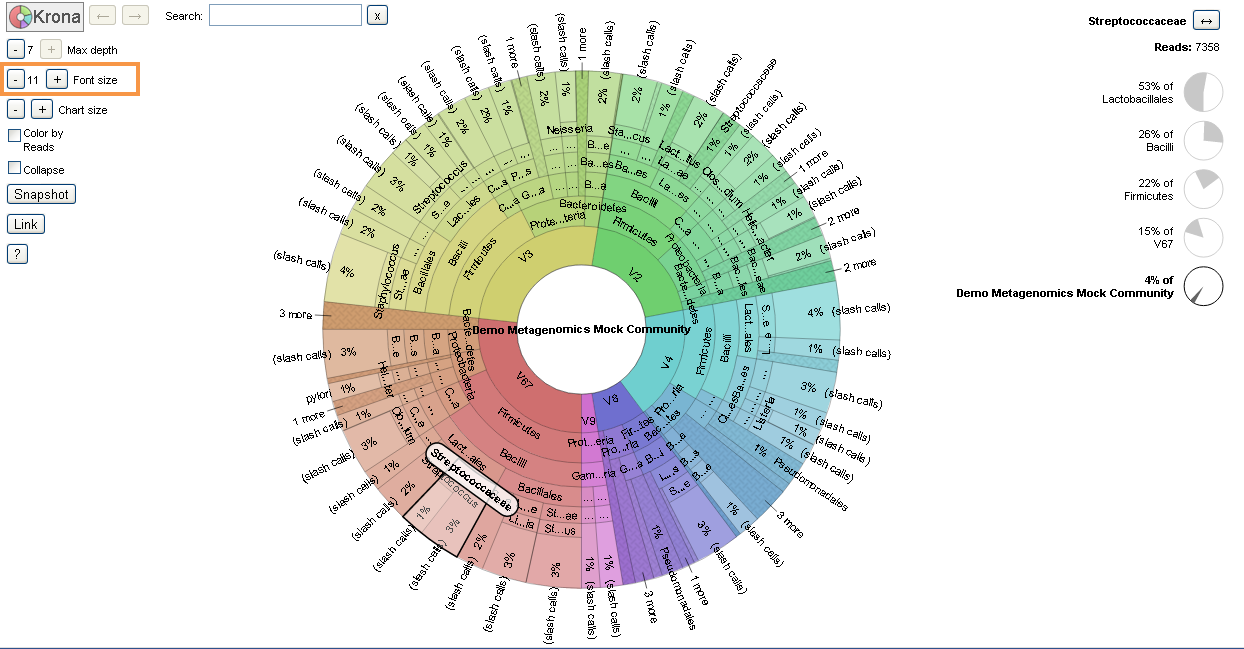Image resolution: width=1244 pixels, height=649 pixels.
Task: Shrink chart size with minus button
Action: click(16, 109)
